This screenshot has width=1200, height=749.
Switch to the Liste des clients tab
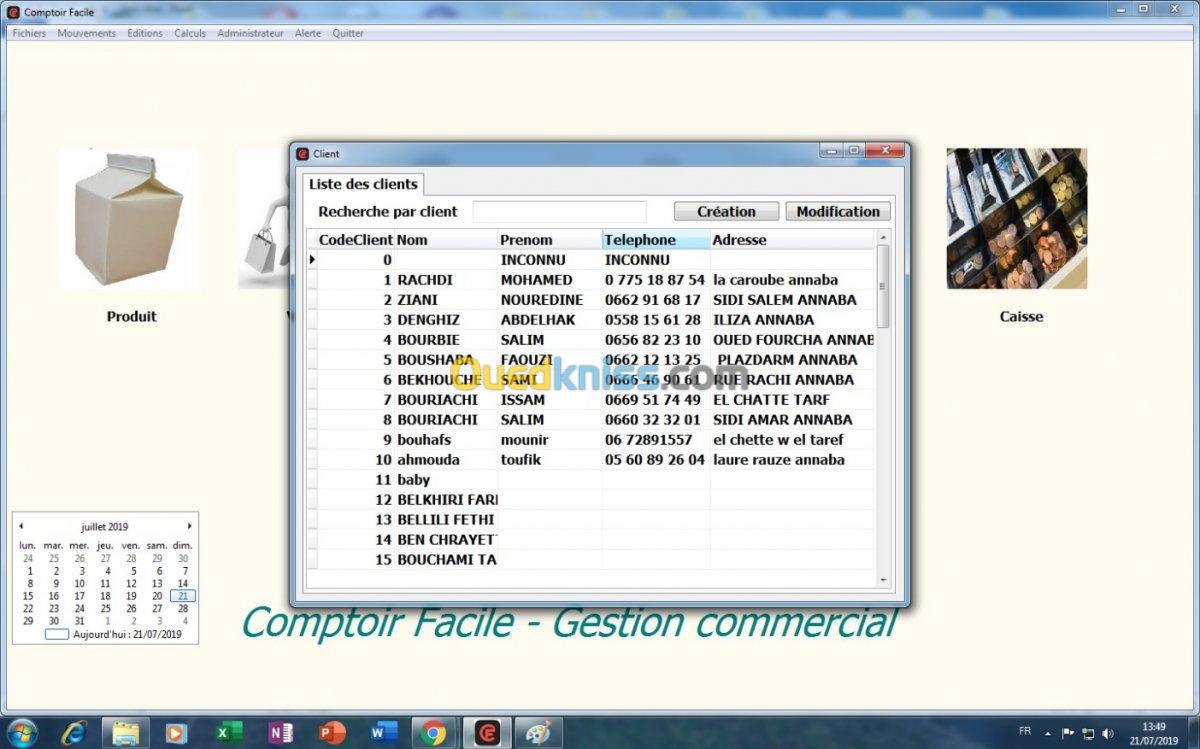tap(363, 184)
